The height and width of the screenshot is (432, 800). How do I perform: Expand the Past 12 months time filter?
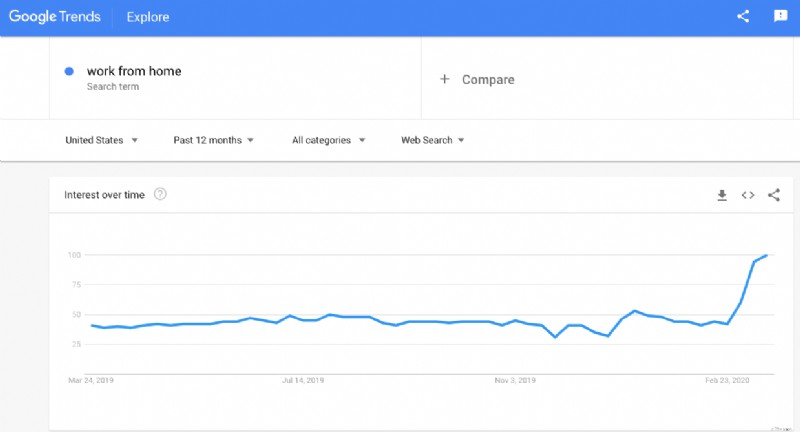213,140
